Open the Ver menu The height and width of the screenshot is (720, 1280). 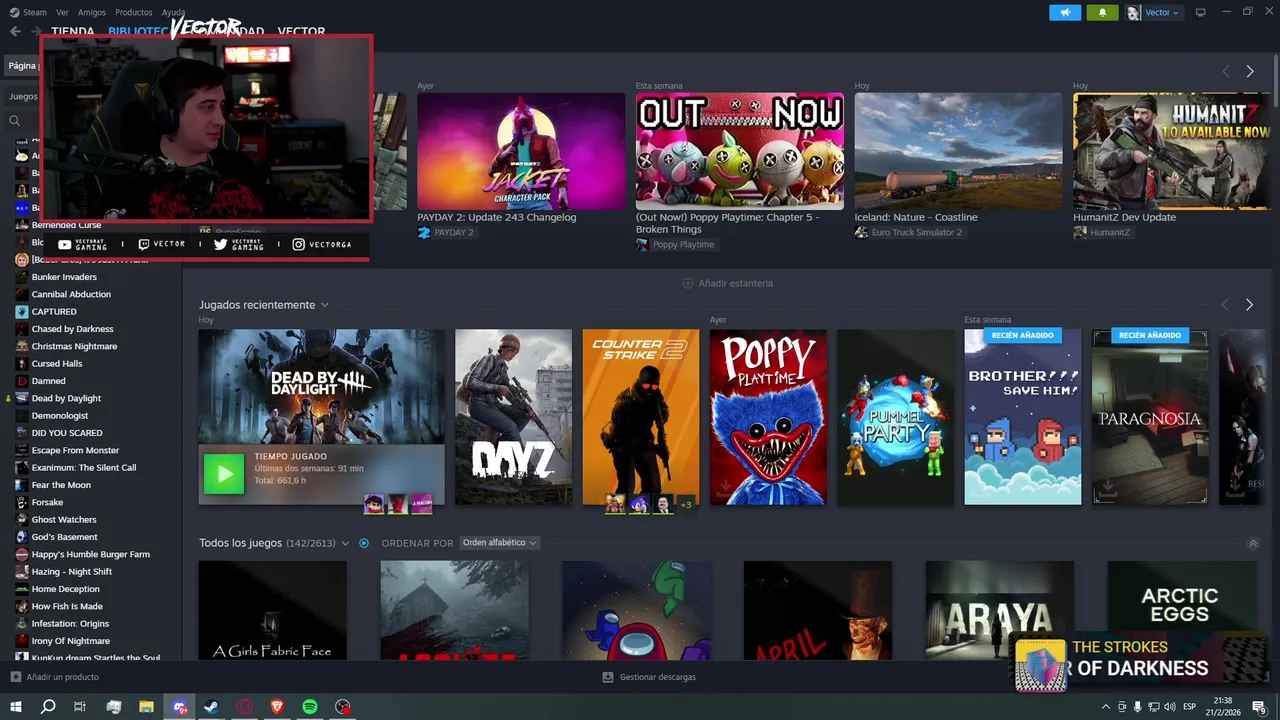pyautogui.click(x=62, y=12)
